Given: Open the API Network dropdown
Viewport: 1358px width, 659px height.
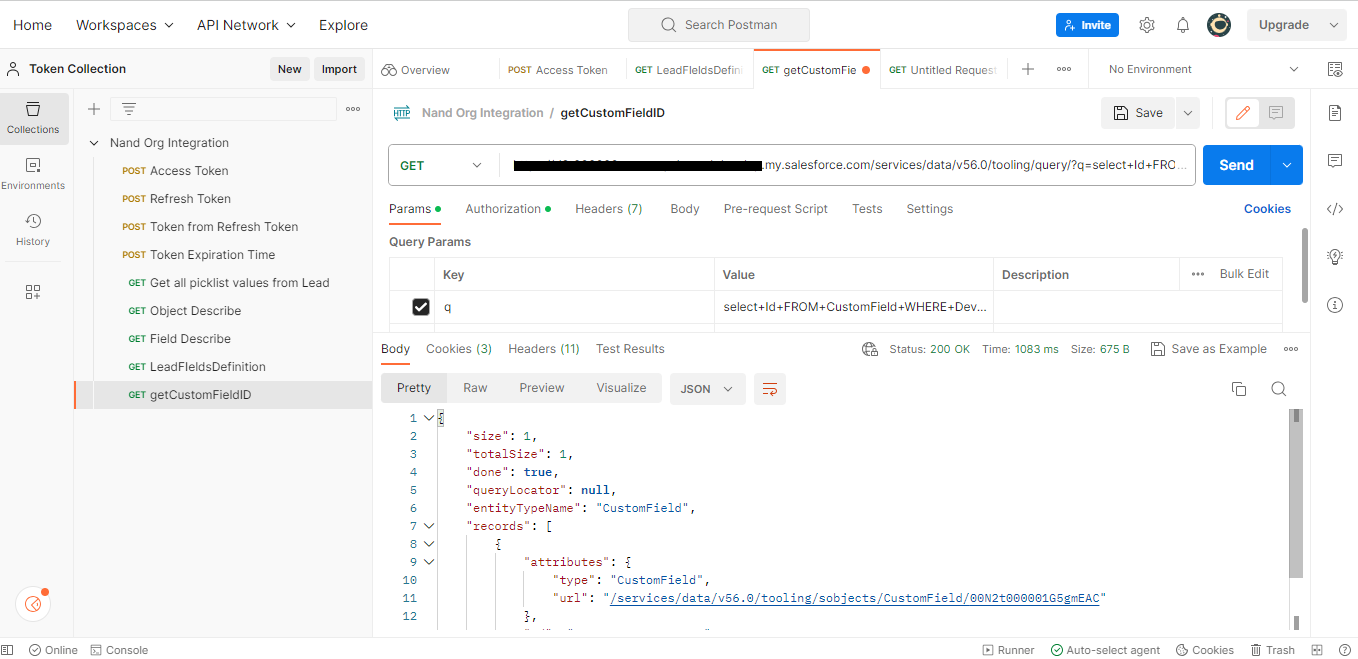Looking at the screenshot, I should point(246,25).
